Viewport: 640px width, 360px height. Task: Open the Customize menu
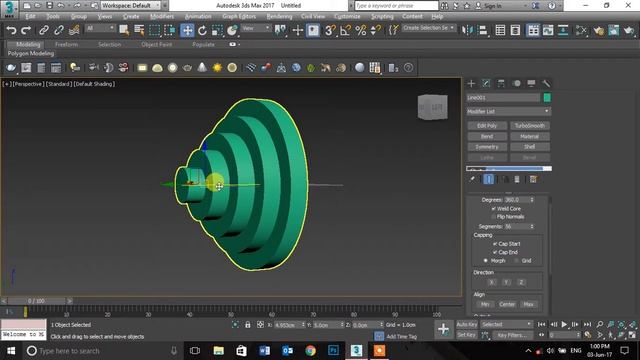[x=347, y=16]
